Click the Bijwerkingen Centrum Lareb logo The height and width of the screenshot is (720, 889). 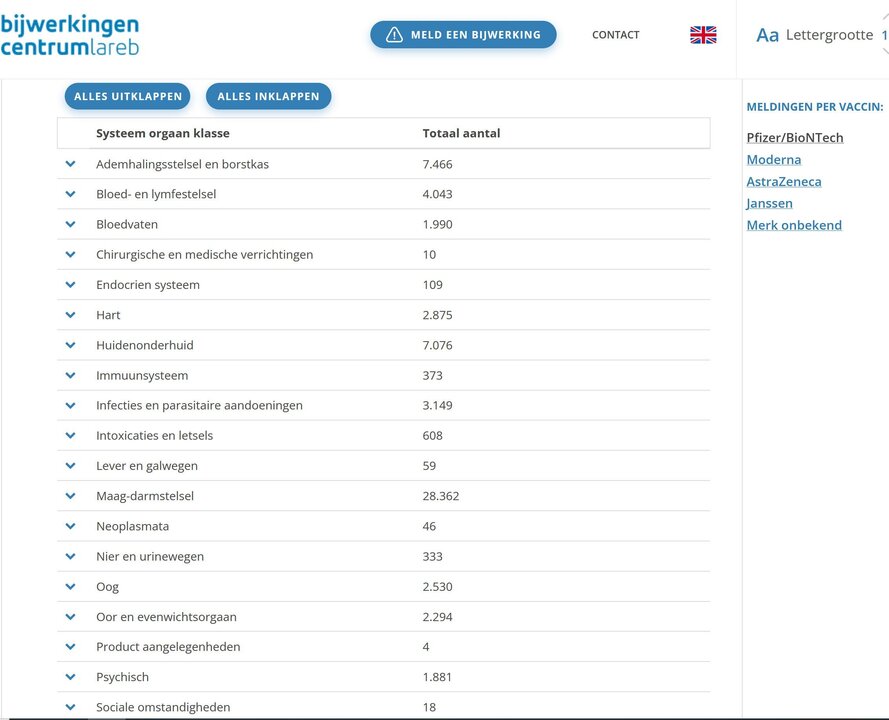70,35
